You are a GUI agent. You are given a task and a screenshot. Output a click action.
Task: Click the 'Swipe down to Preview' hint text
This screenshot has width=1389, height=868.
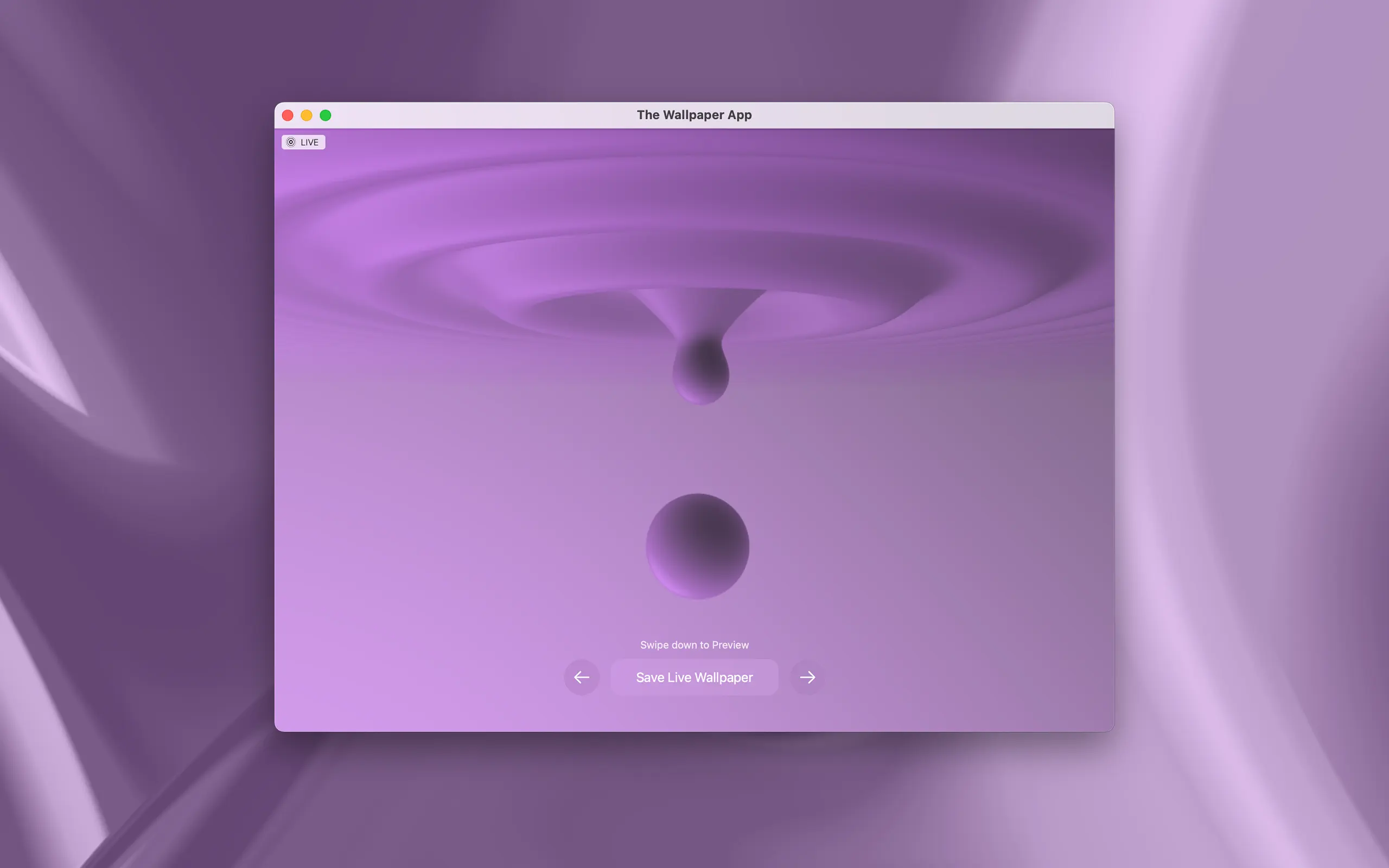(694, 644)
